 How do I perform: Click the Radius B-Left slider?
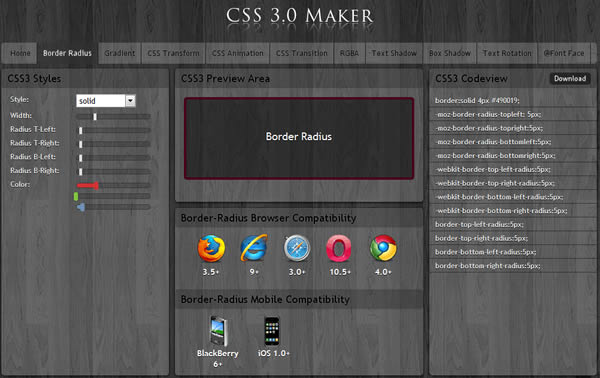(x=113, y=158)
